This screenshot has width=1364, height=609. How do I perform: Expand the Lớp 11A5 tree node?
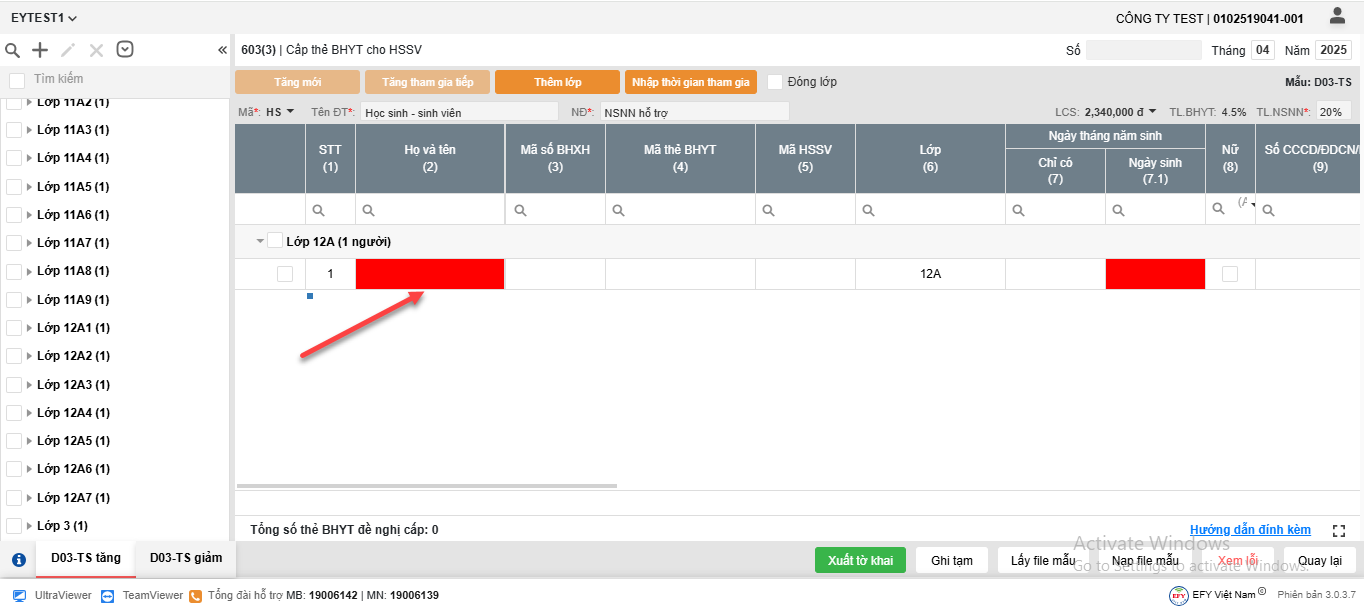point(29,187)
